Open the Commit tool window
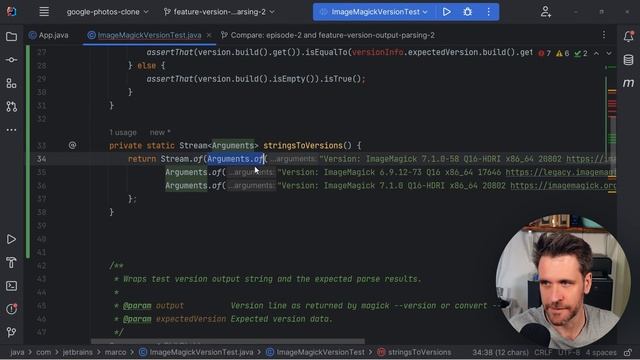 11,60
